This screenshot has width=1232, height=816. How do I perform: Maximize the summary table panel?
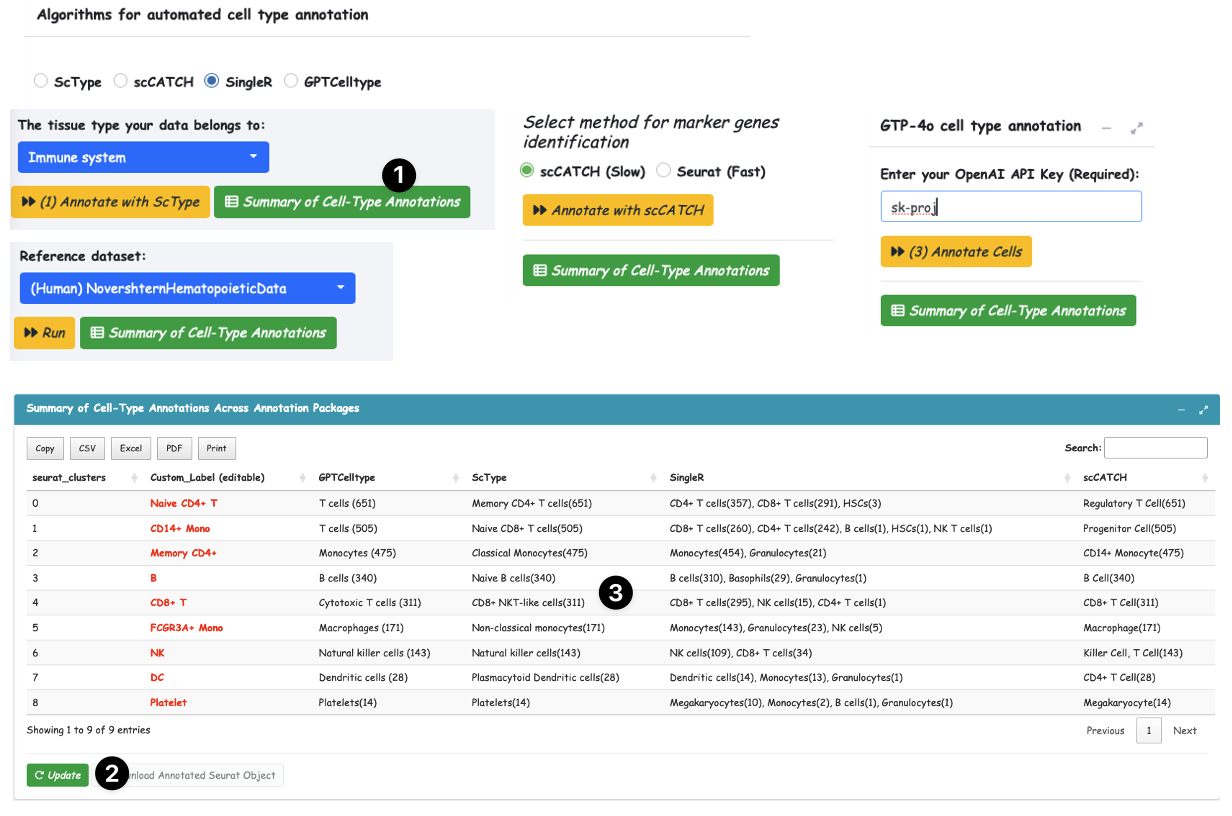pyautogui.click(x=1203, y=409)
